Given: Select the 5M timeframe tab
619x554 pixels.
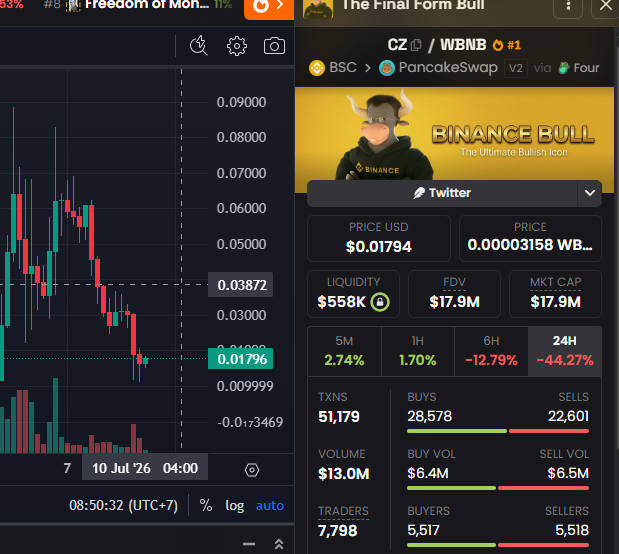Looking at the screenshot, I should pos(344,351).
